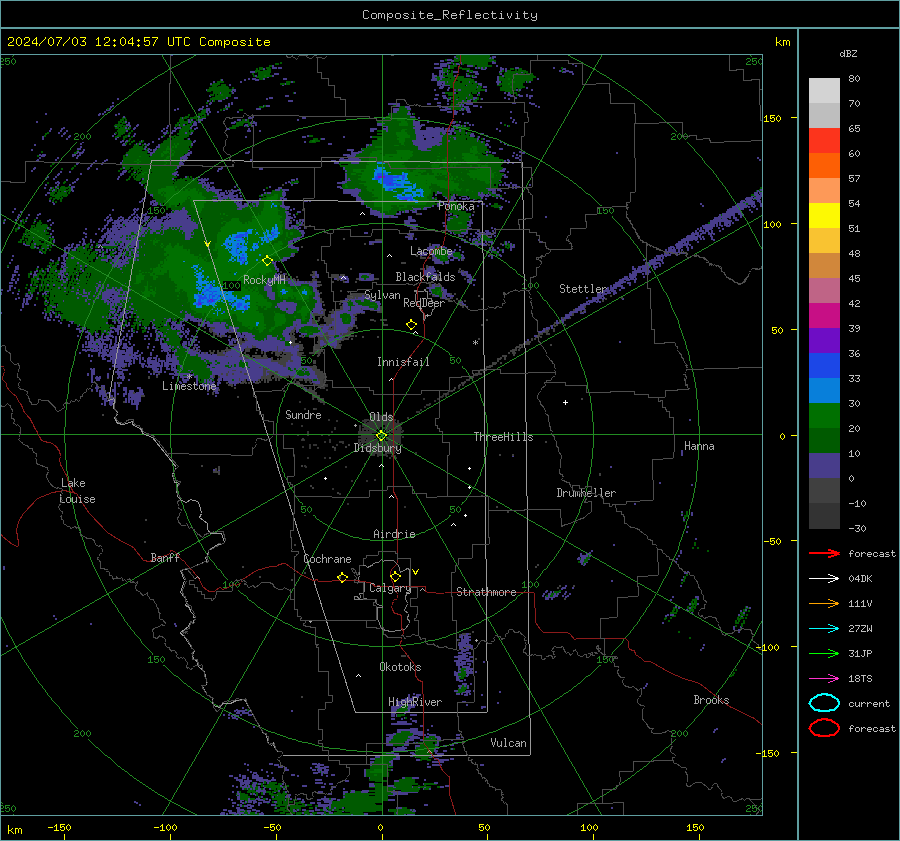Image resolution: width=900 pixels, height=841 pixels.
Task: Click the Olds town label
Action: point(381,416)
